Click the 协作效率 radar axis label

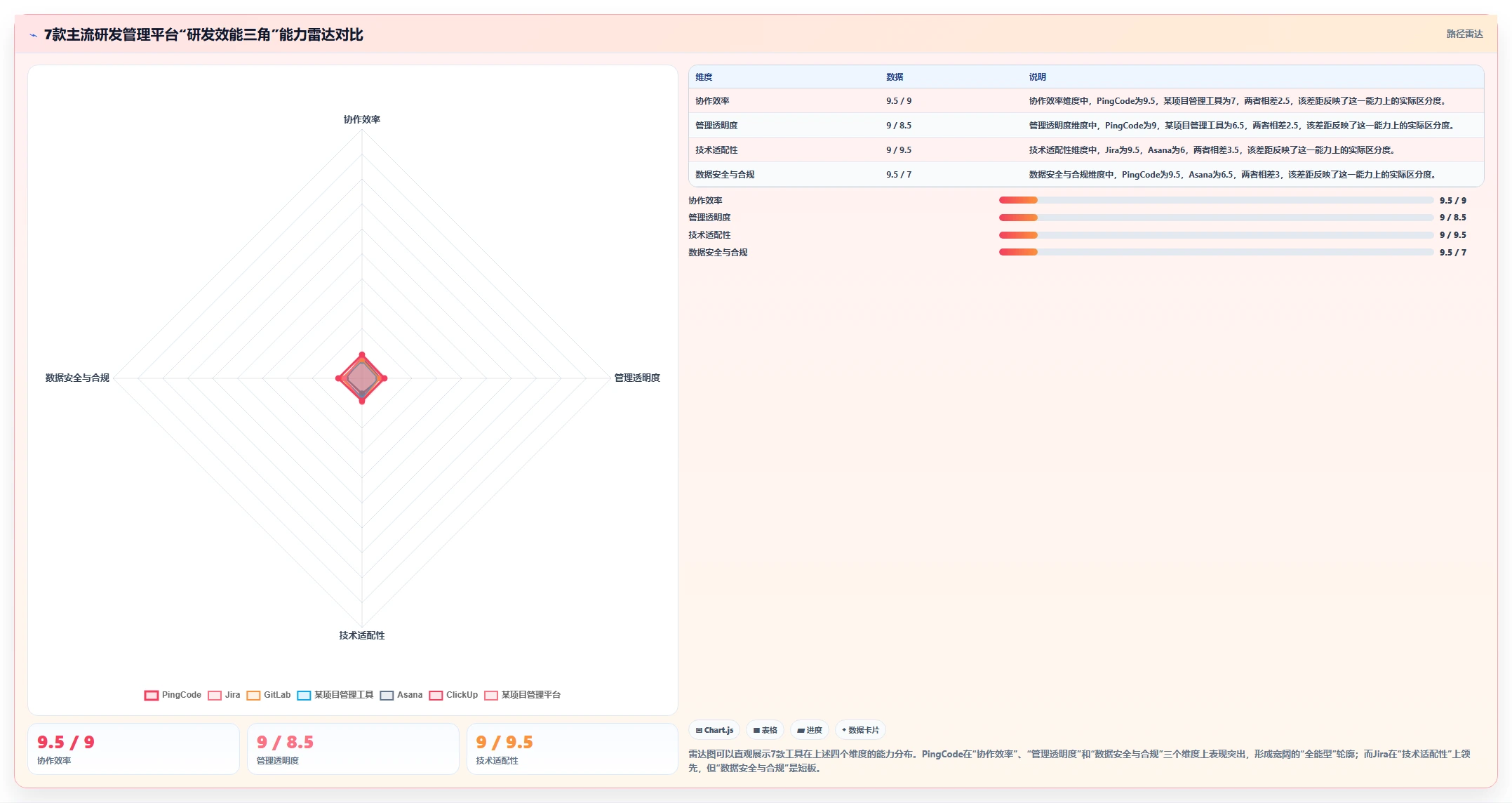(x=362, y=119)
